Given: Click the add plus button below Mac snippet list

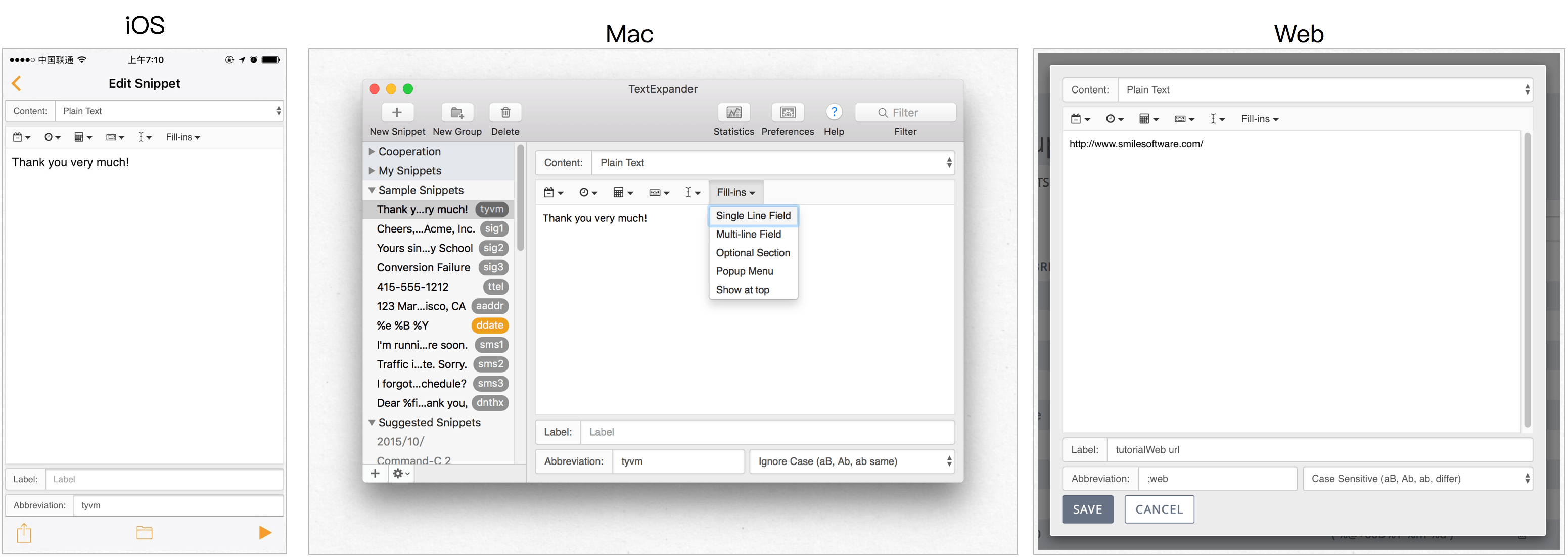Looking at the screenshot, I should pos(375,474).
